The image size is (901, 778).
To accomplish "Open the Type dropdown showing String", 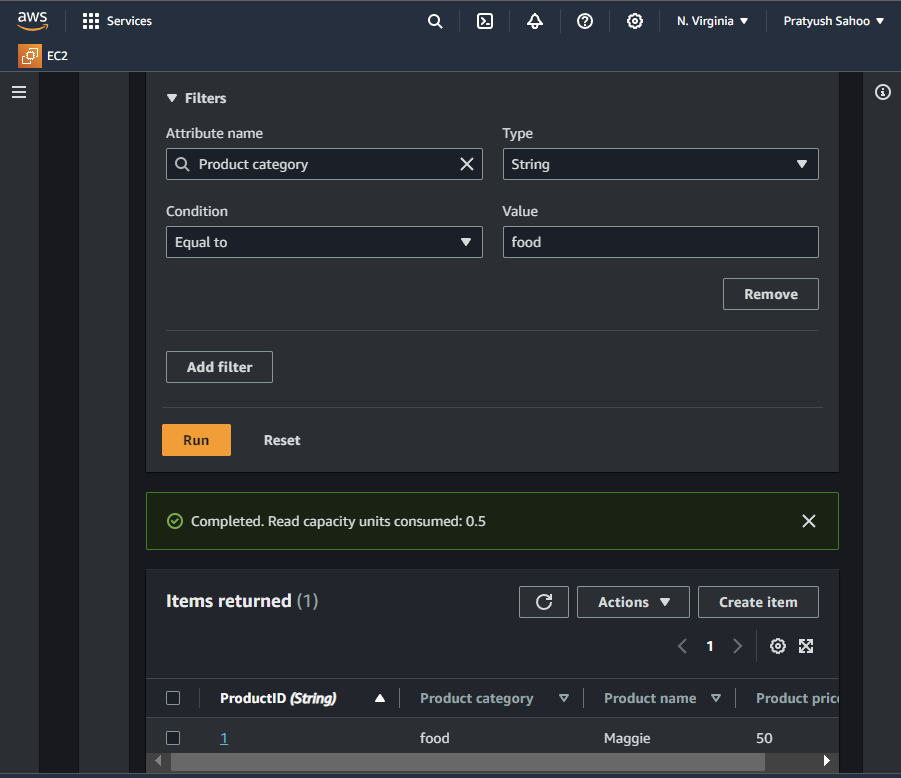I will [660, 164].
